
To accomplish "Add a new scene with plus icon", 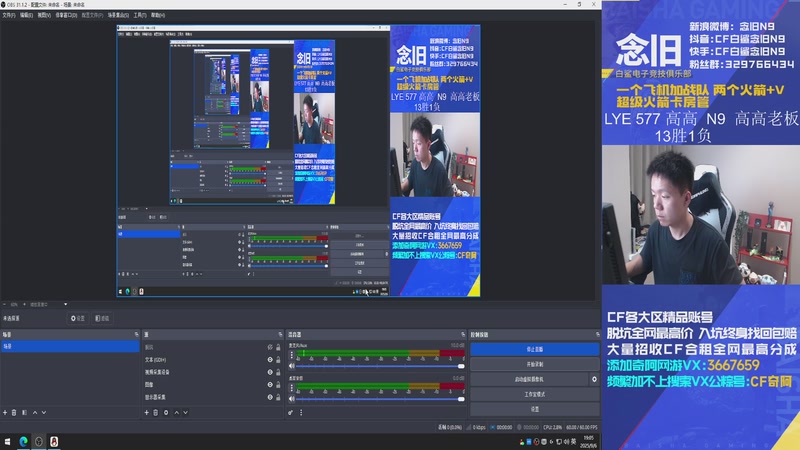I will (x=5, y=412).
